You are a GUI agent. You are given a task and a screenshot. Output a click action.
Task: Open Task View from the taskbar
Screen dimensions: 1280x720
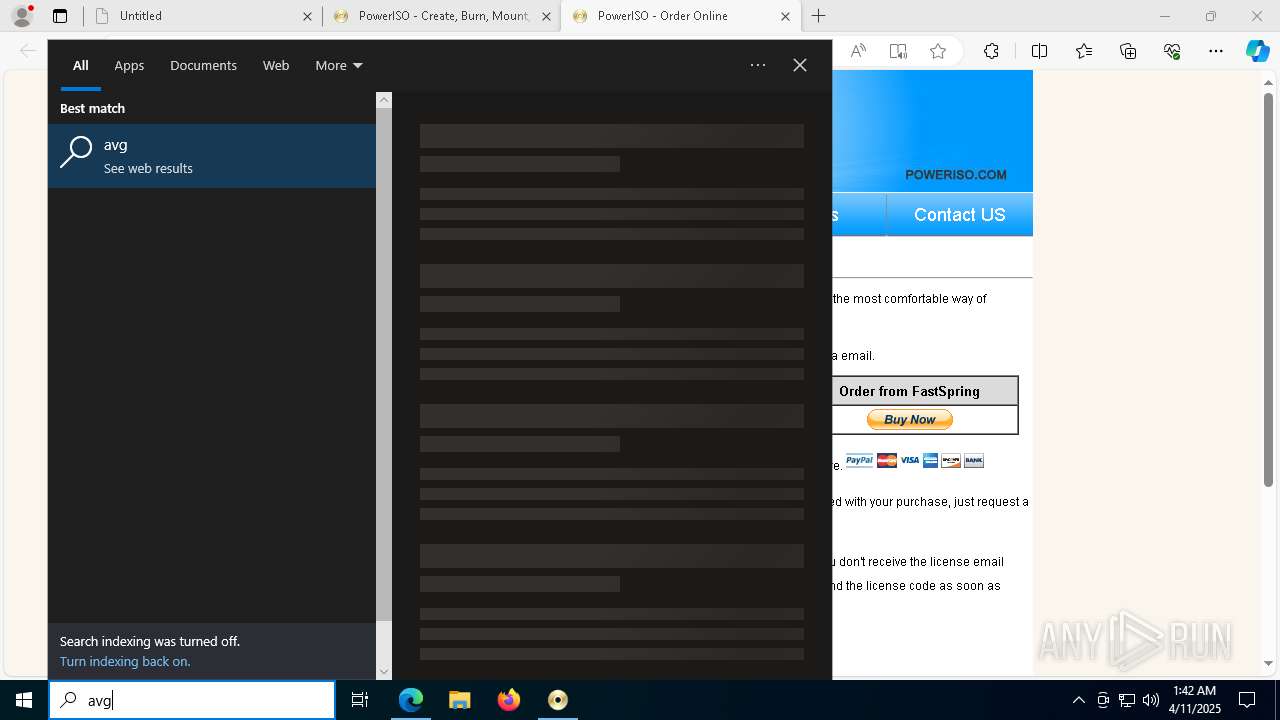pos(360,700)
